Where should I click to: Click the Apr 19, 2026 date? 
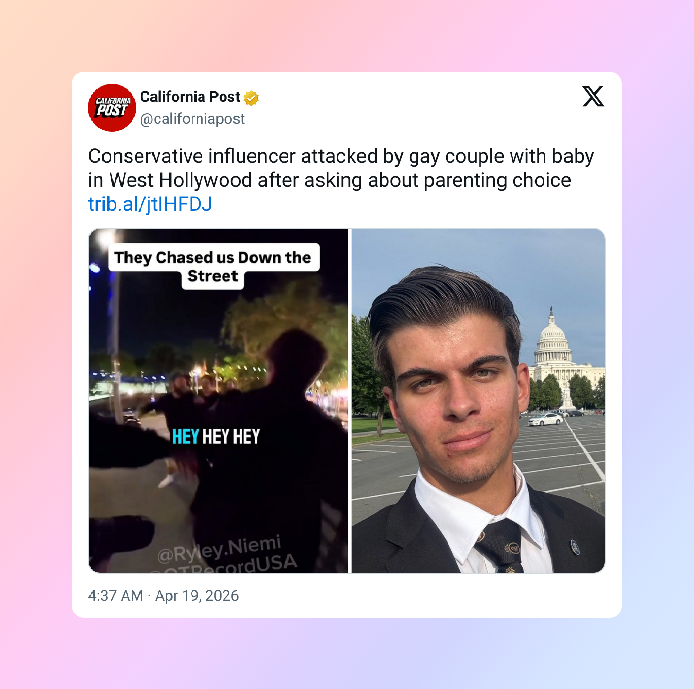[197, 596]
